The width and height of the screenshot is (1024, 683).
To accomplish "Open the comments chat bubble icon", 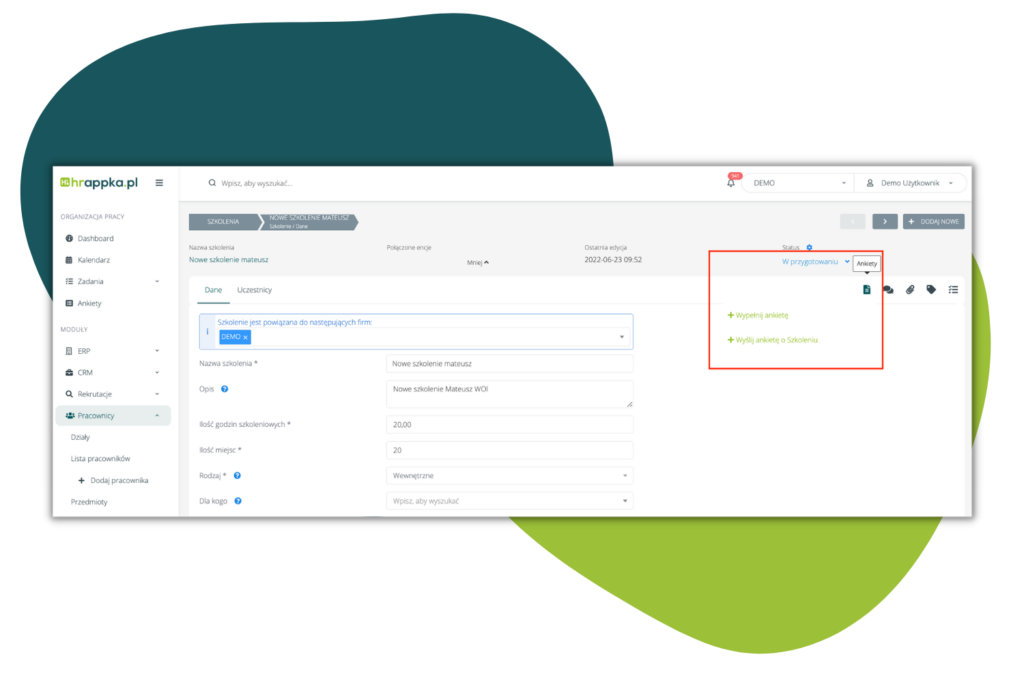I will tap(888, 290).
